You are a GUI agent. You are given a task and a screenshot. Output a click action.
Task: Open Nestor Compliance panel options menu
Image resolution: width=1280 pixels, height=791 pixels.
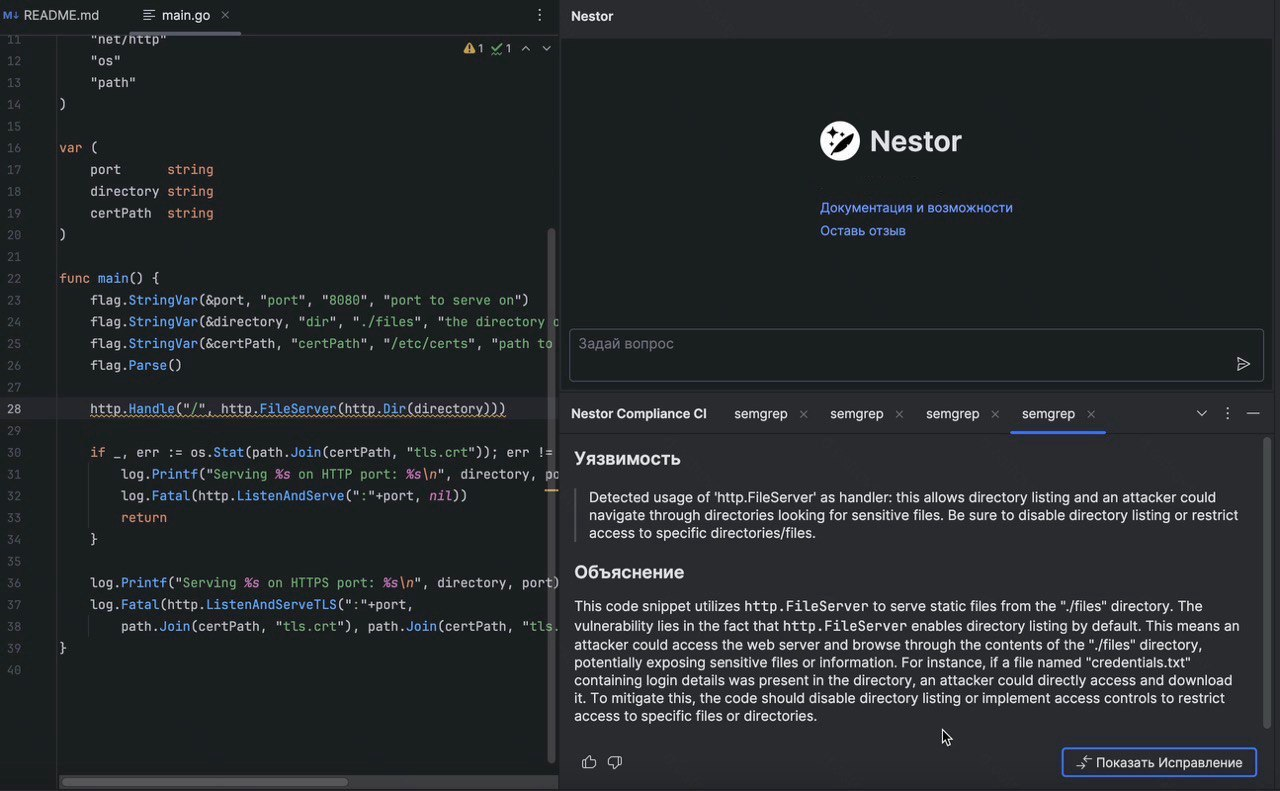point(1228,413)
